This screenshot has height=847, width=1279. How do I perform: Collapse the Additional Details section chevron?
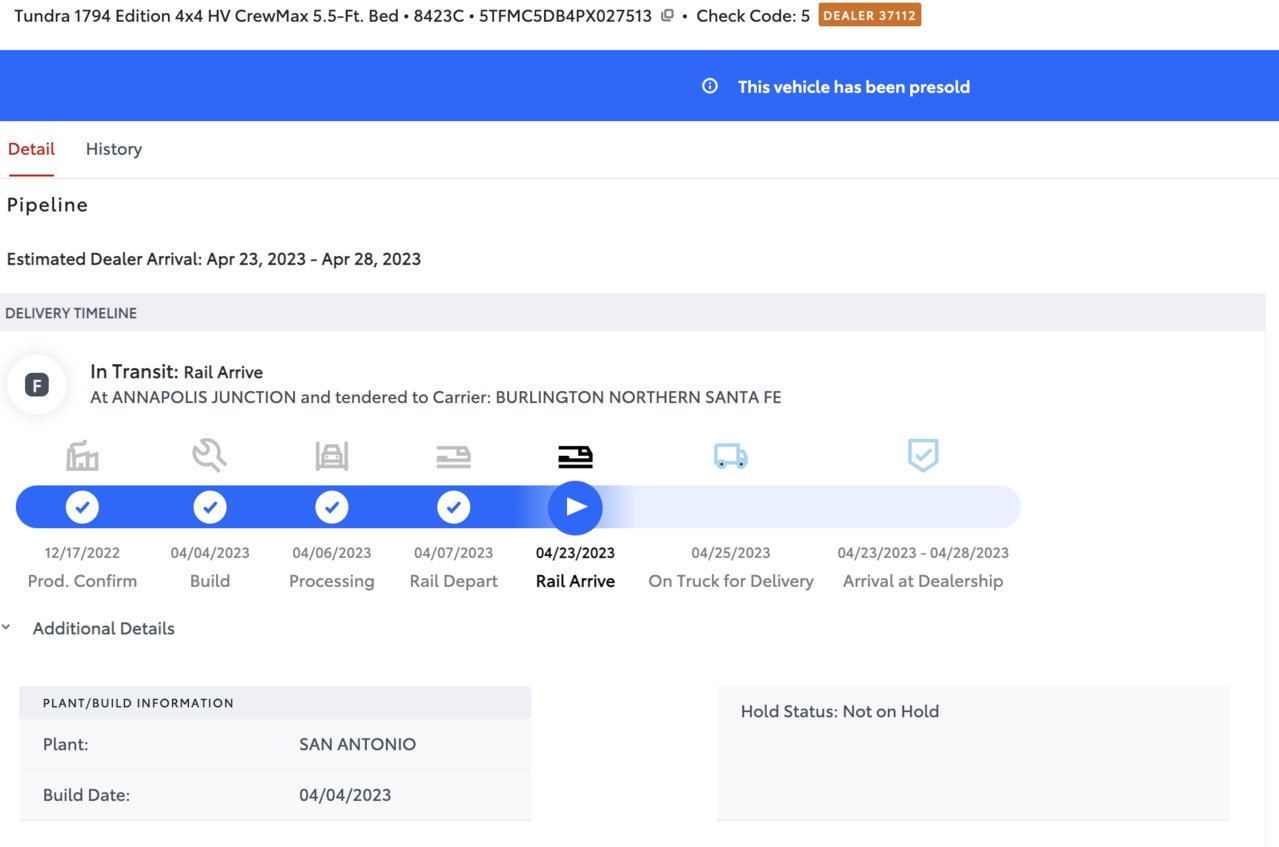[6, 628]
